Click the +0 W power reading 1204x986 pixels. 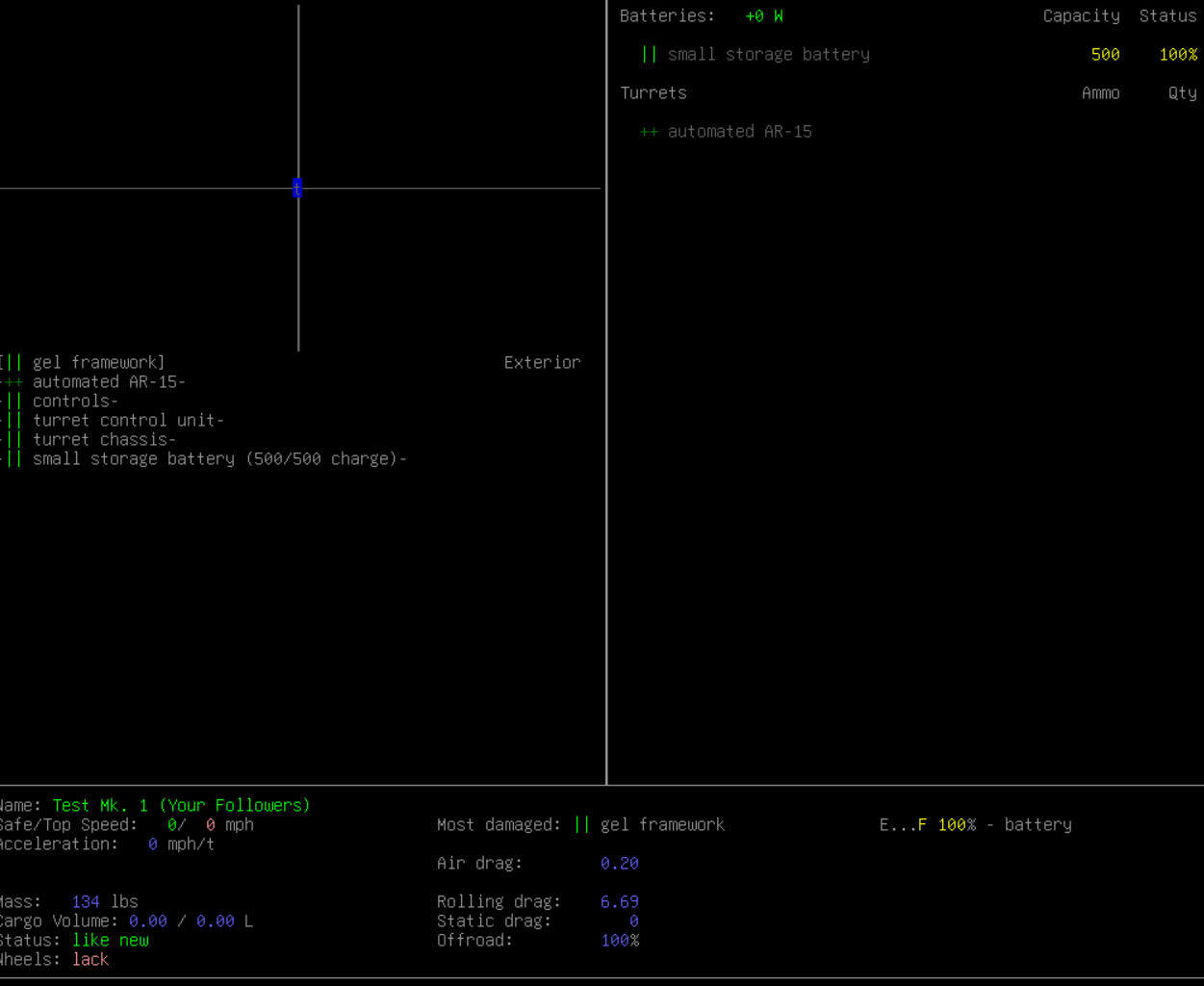[764, 16]
